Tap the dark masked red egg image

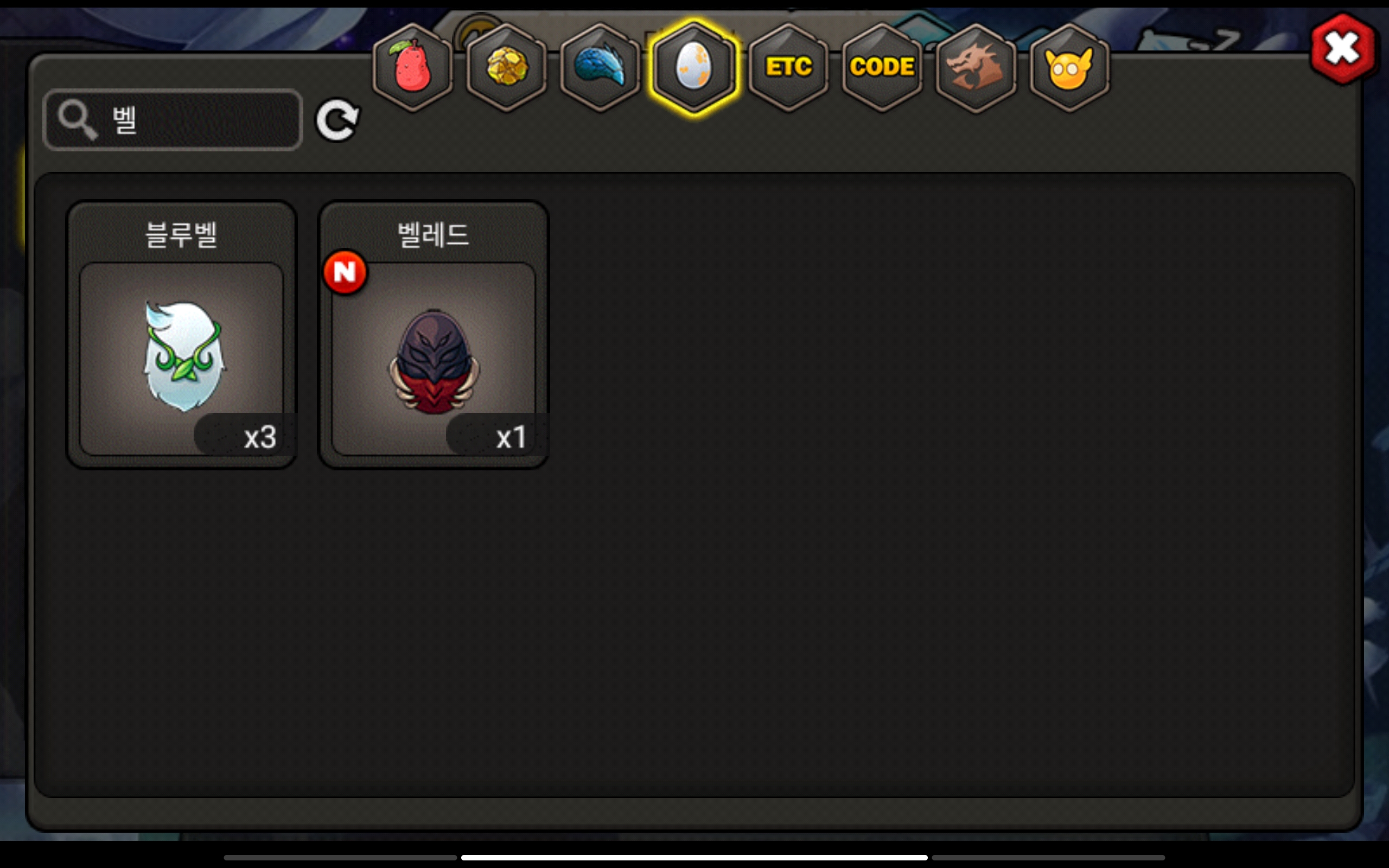pyautogui.click(x=434, y=362)
